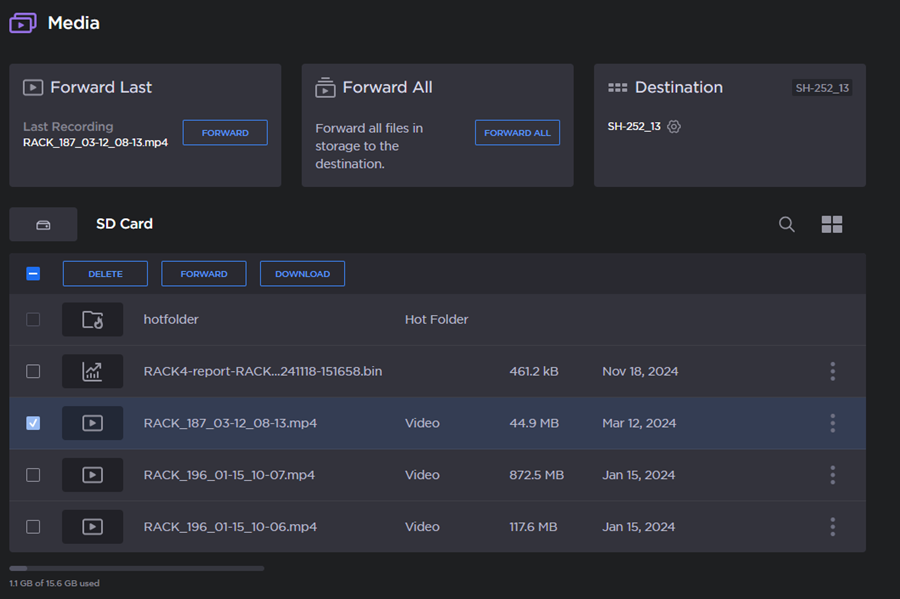Open options menu for RACK_196_01-15_10-06.mp4
Screen dimensions: 900x599
point(832,527)
